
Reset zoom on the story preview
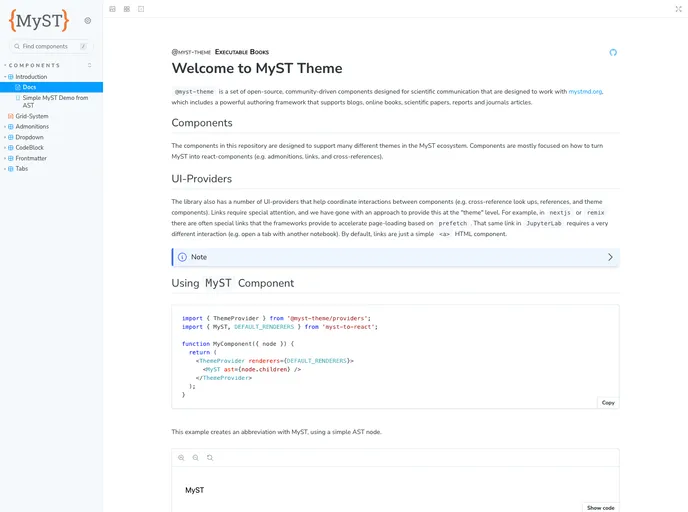pos(210,457)
